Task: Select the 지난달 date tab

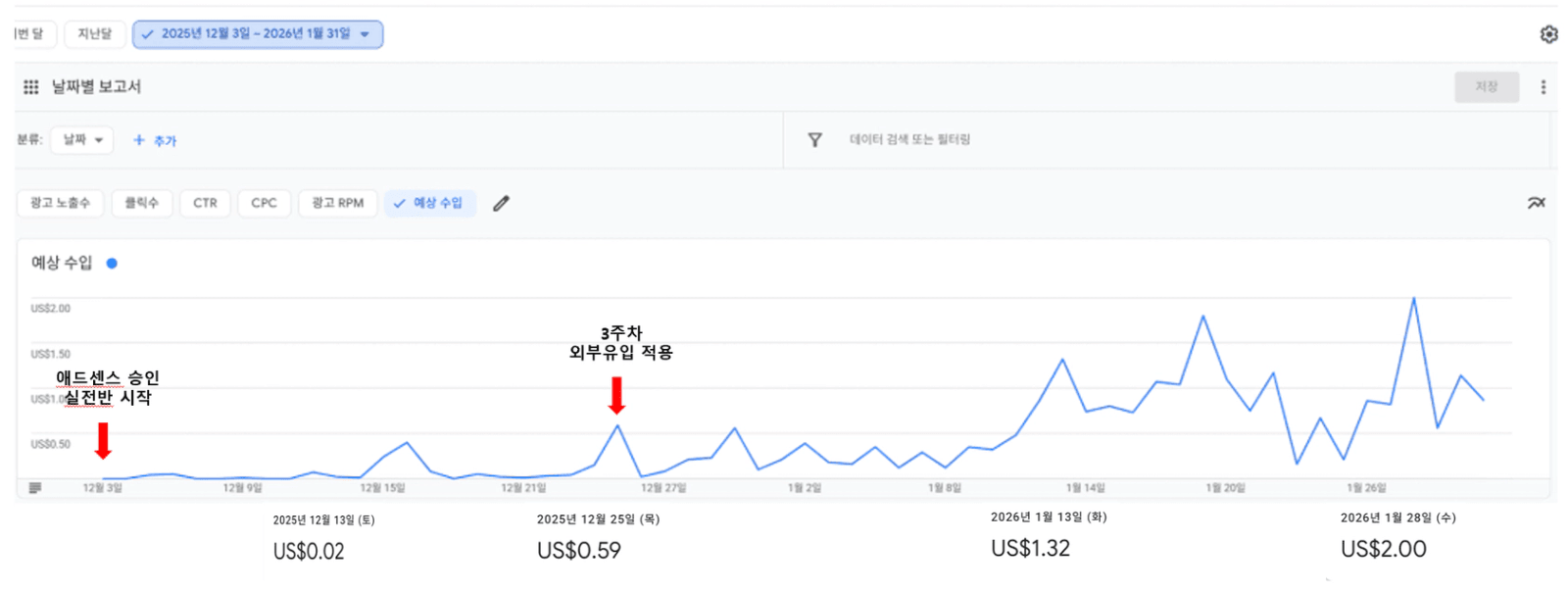Action: pos(95,34)
